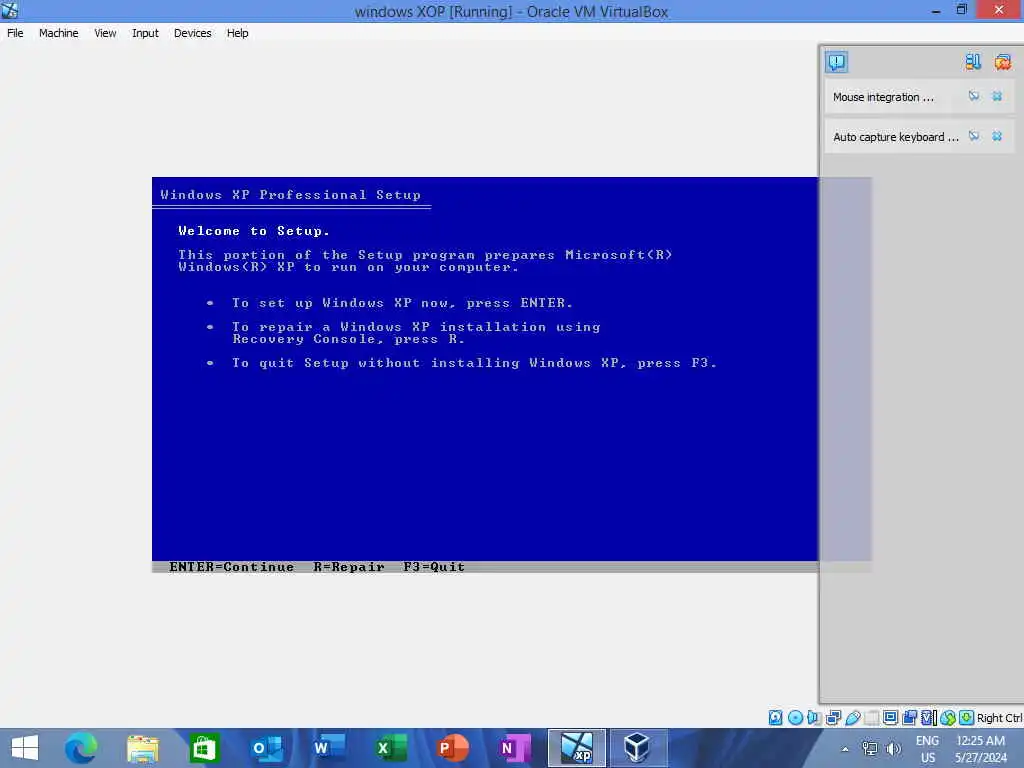
Task: Click the hard disk activity status icon
Action: (x=775, y=718)
